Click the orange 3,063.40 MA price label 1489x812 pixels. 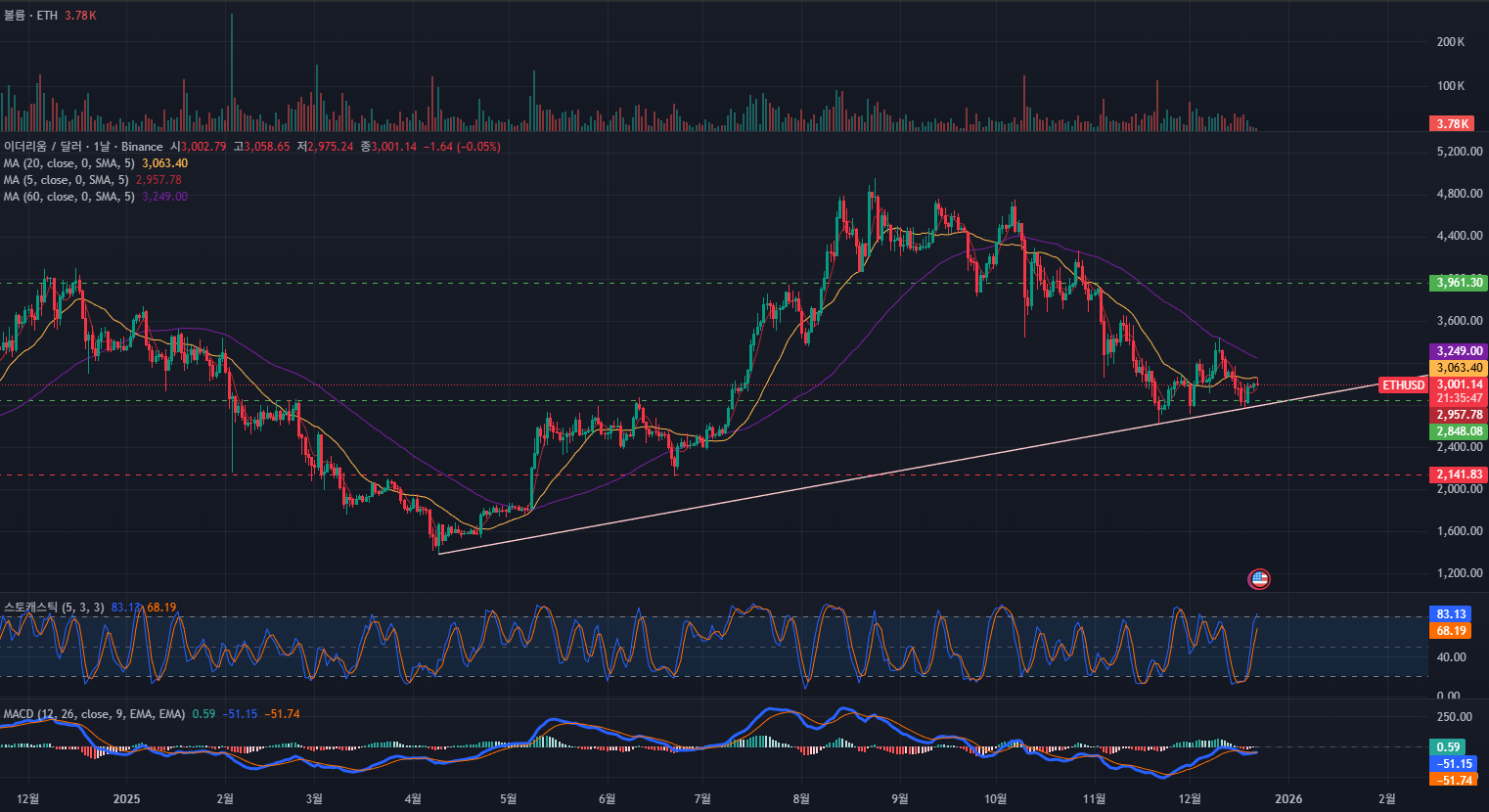click(x=1459, y=368)
